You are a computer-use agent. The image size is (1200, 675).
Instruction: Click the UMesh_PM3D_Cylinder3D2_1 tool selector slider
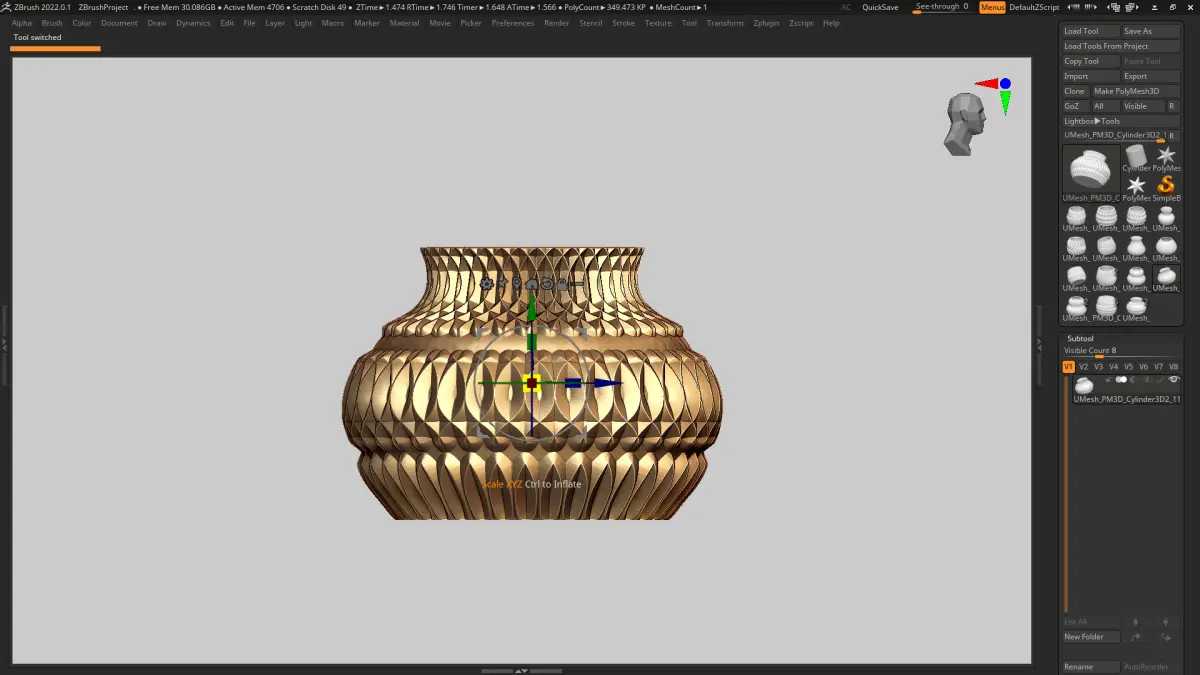pos(1114,135)
